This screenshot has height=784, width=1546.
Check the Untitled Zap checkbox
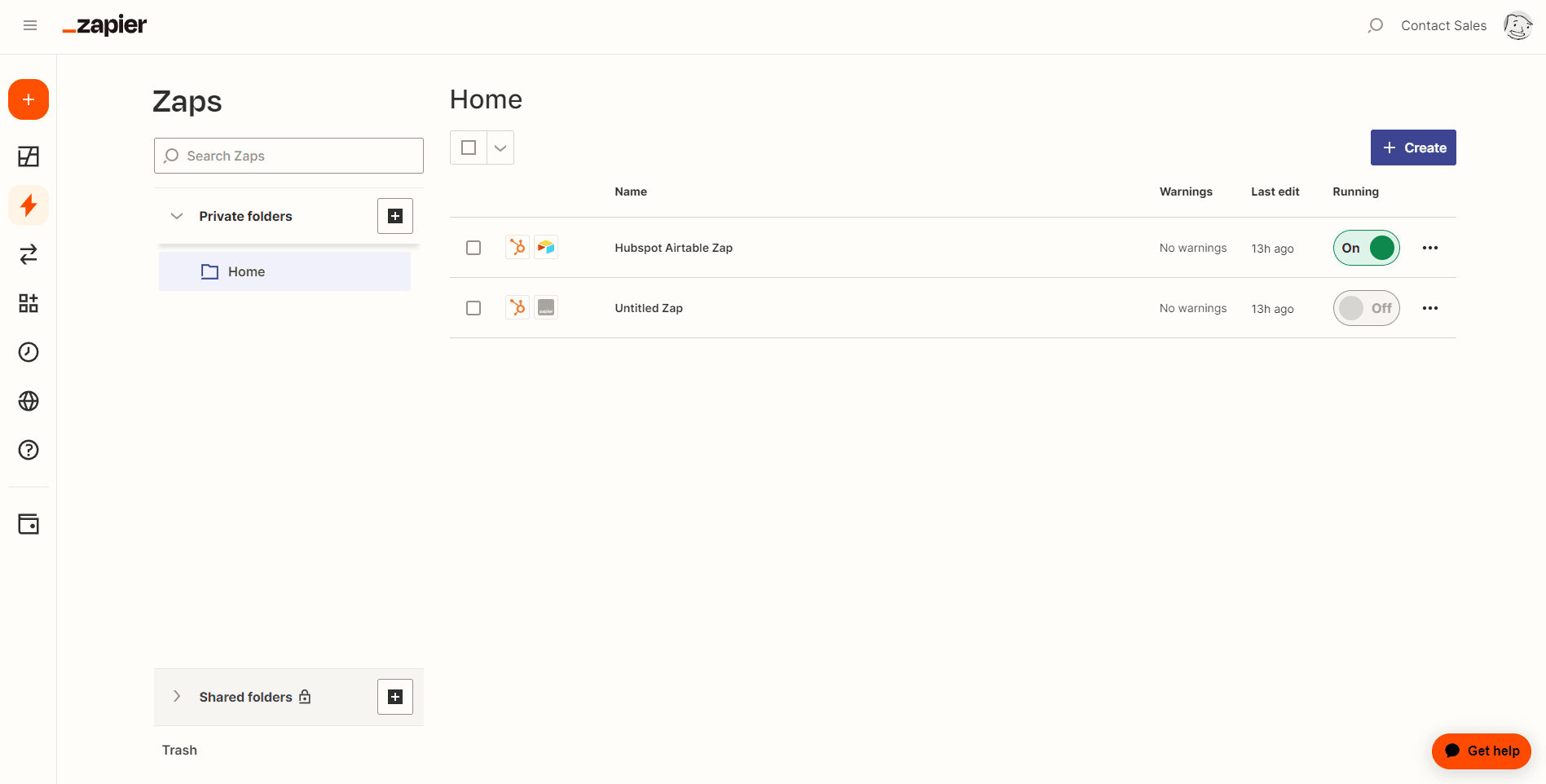tap(473, 308)
